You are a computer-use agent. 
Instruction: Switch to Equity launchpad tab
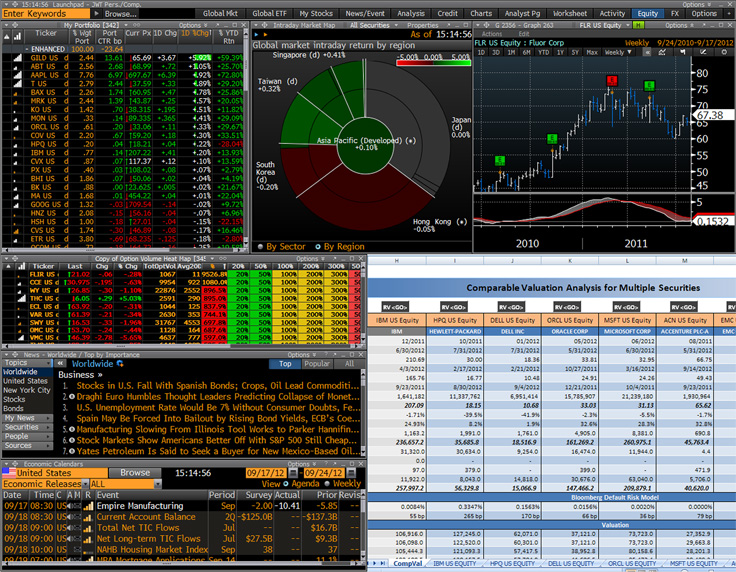coord(647,14)
